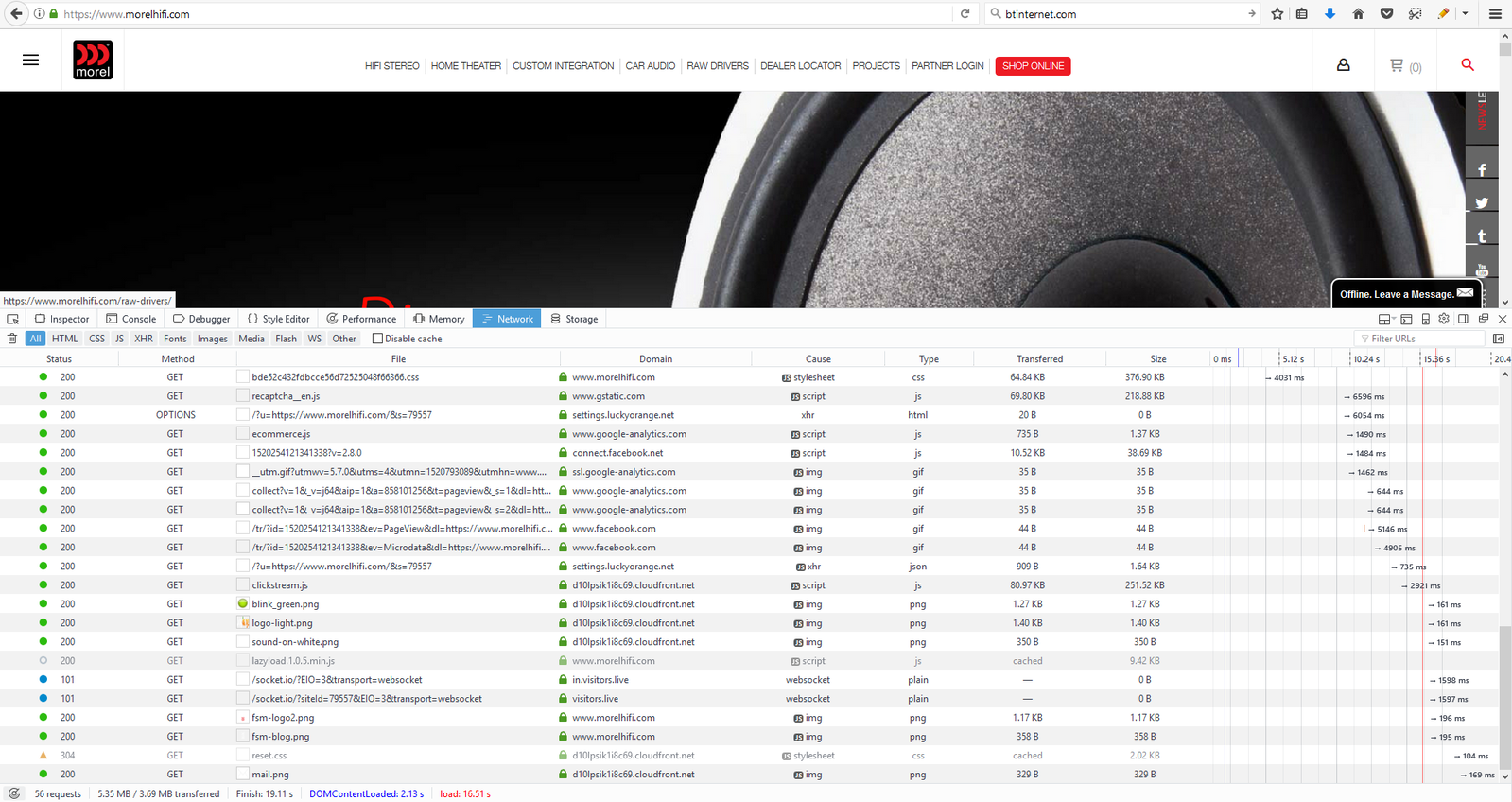Switch to the Storage tab
Image resolution: width=1512 pixels, height=802 pixels.
tap(574, 319)
